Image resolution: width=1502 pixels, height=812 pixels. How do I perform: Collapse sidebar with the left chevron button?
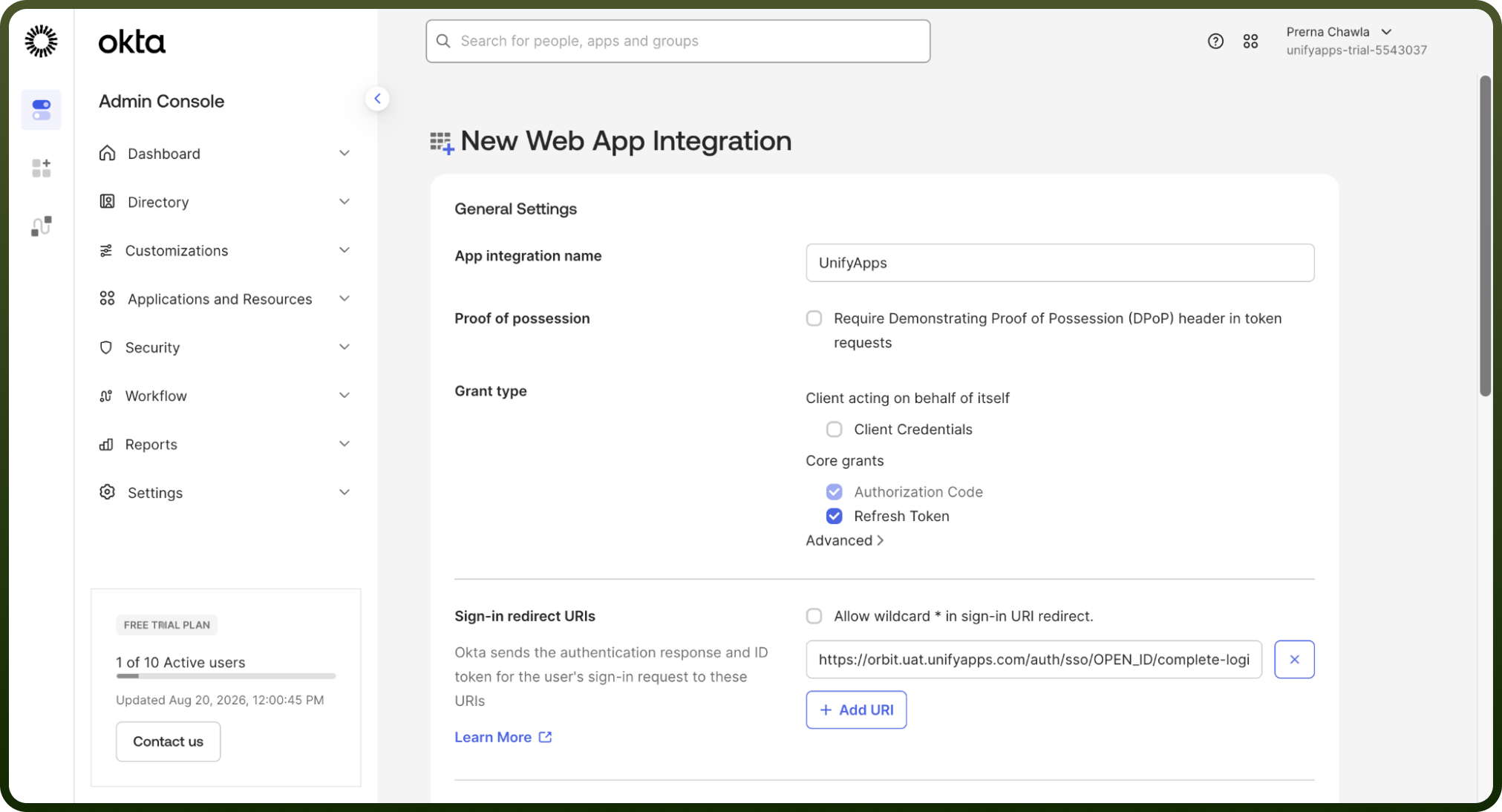pos(377,99)
